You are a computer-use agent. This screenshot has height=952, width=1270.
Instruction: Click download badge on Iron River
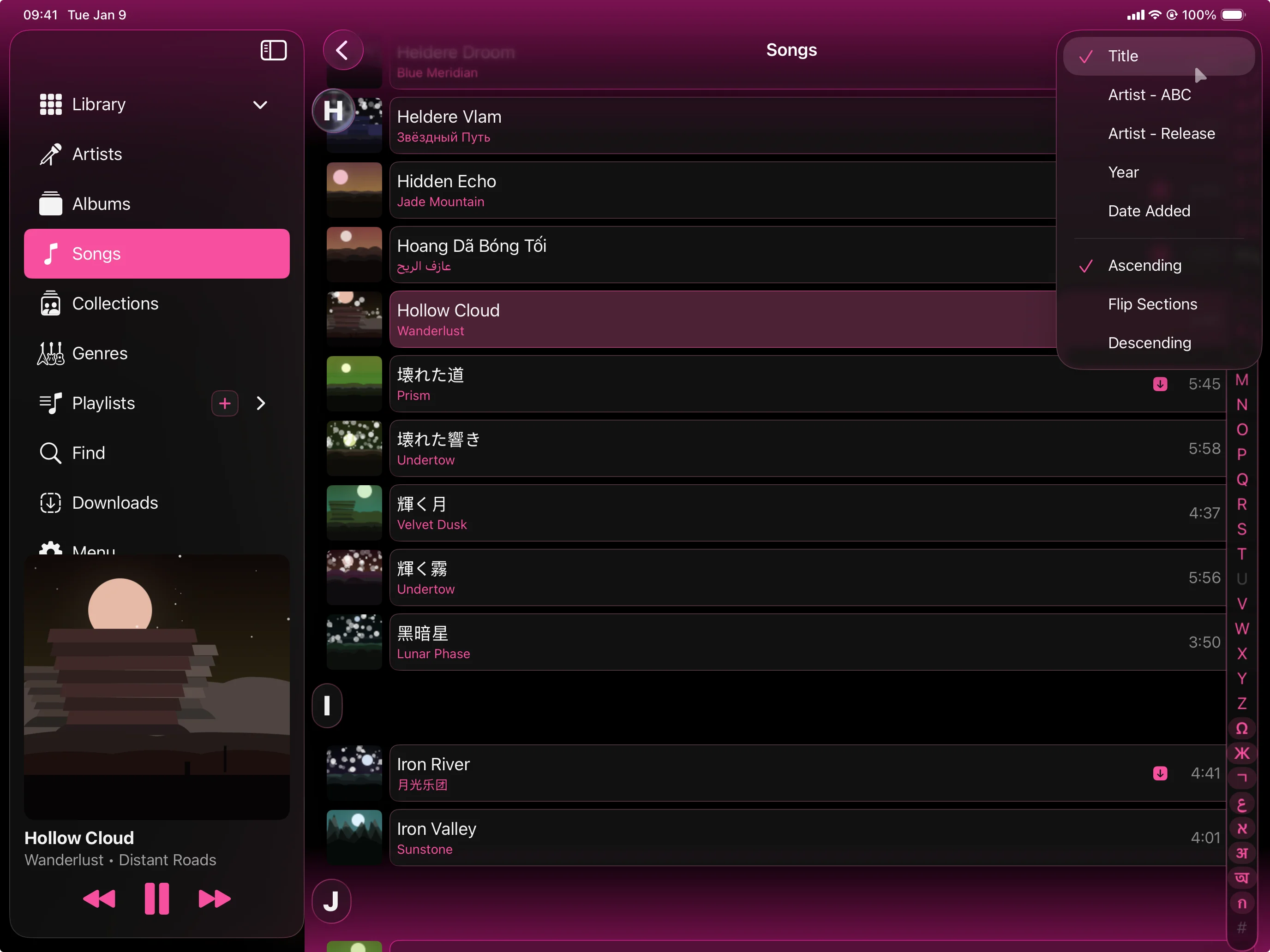pyautogui.click(x=1160, y=773)
